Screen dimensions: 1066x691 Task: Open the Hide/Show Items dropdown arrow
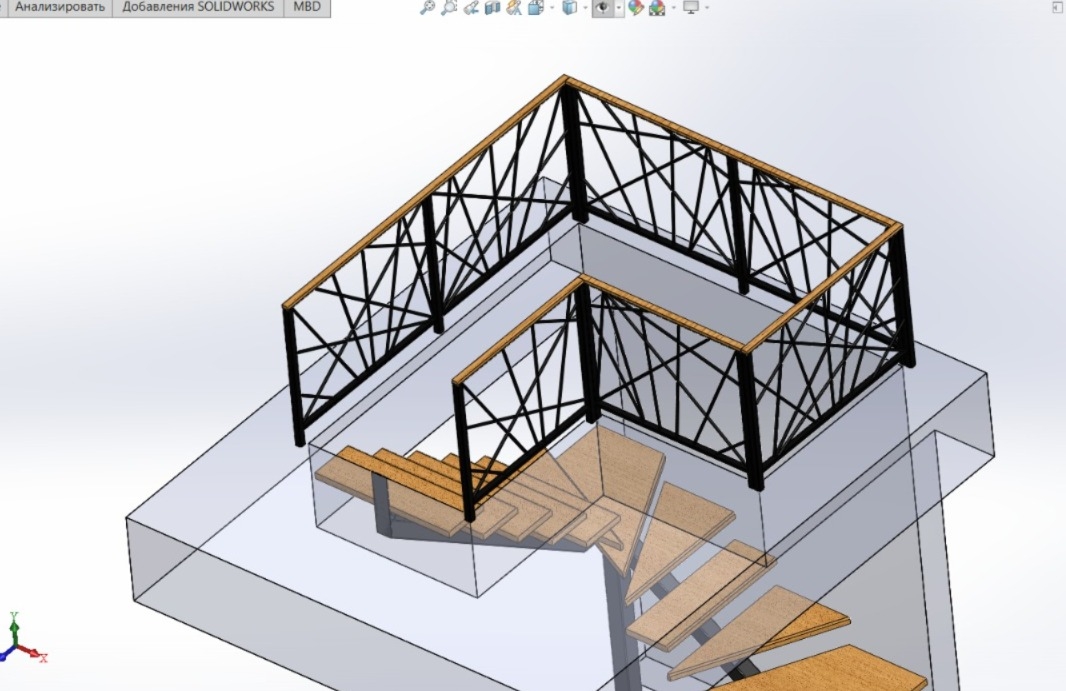click(x=619, y=8)
